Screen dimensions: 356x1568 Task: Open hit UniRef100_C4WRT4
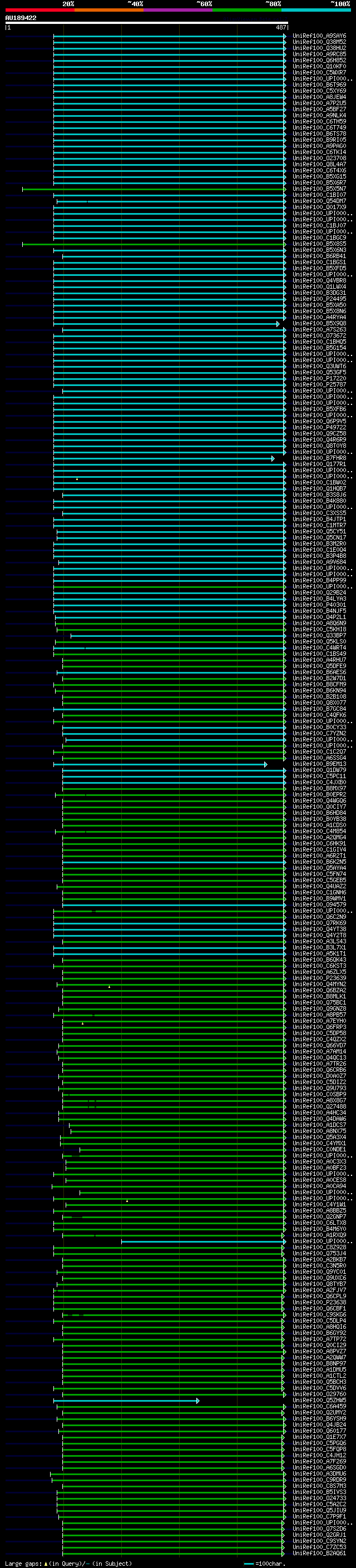tap(319, 647)
